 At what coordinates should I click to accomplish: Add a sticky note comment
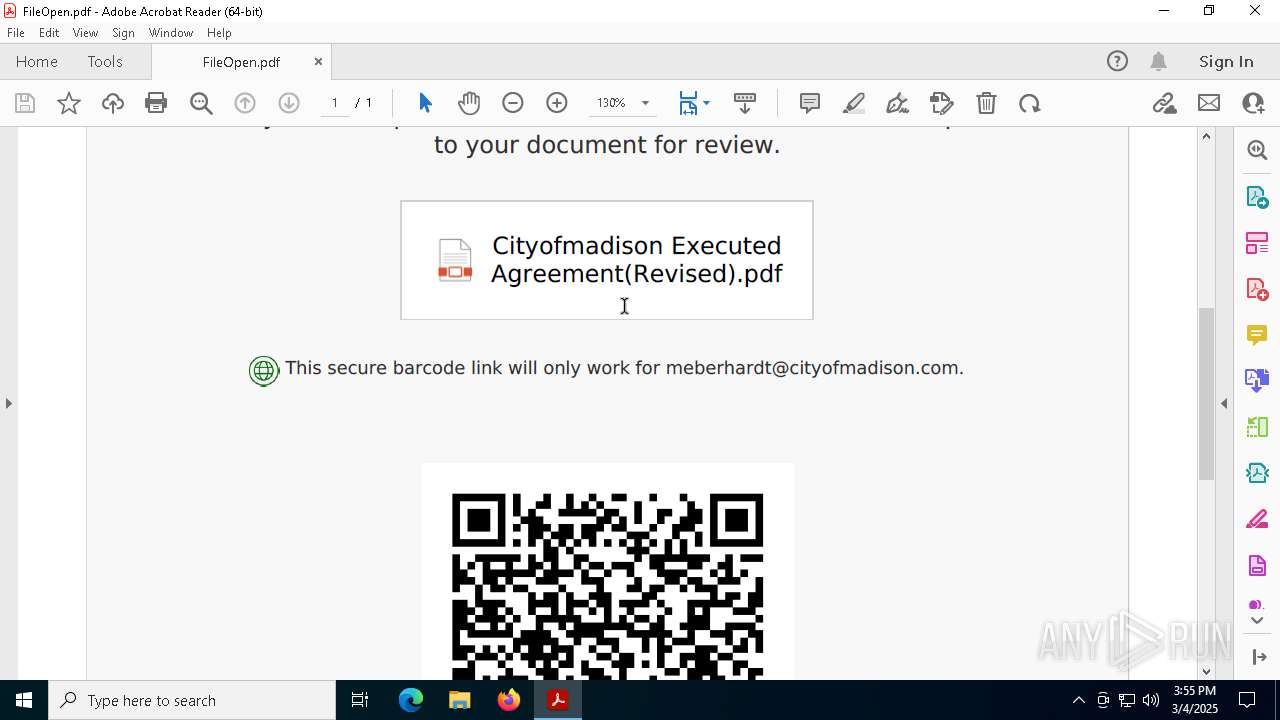click(x=810, y=103)
